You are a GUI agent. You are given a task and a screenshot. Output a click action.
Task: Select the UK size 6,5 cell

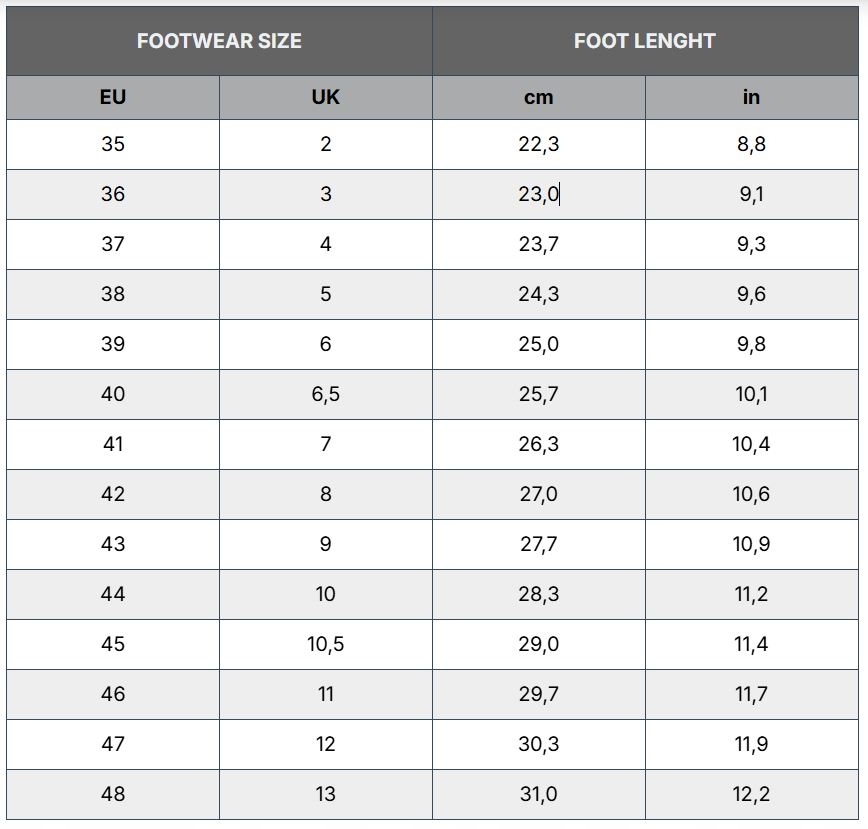tap(326, 394)
